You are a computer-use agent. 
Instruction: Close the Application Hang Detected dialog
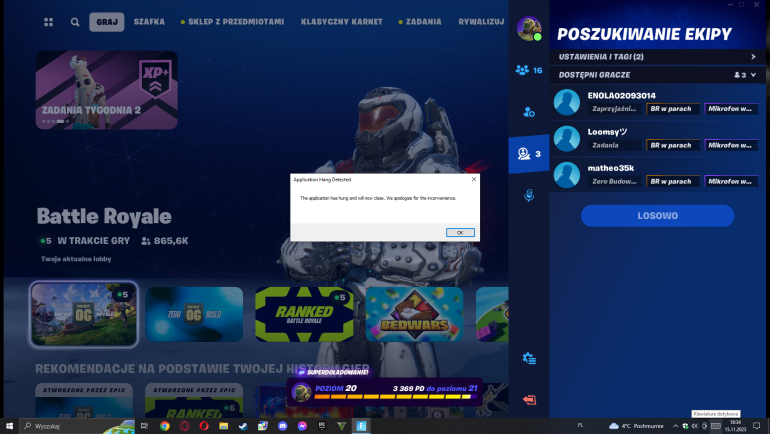[x=473, y=179]
